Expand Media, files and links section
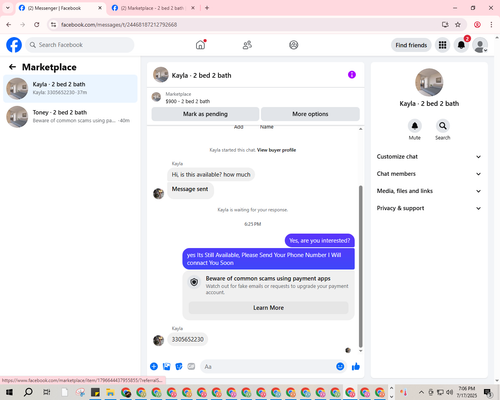The height and width of the screenshot is (400, 500). [429, 191]
